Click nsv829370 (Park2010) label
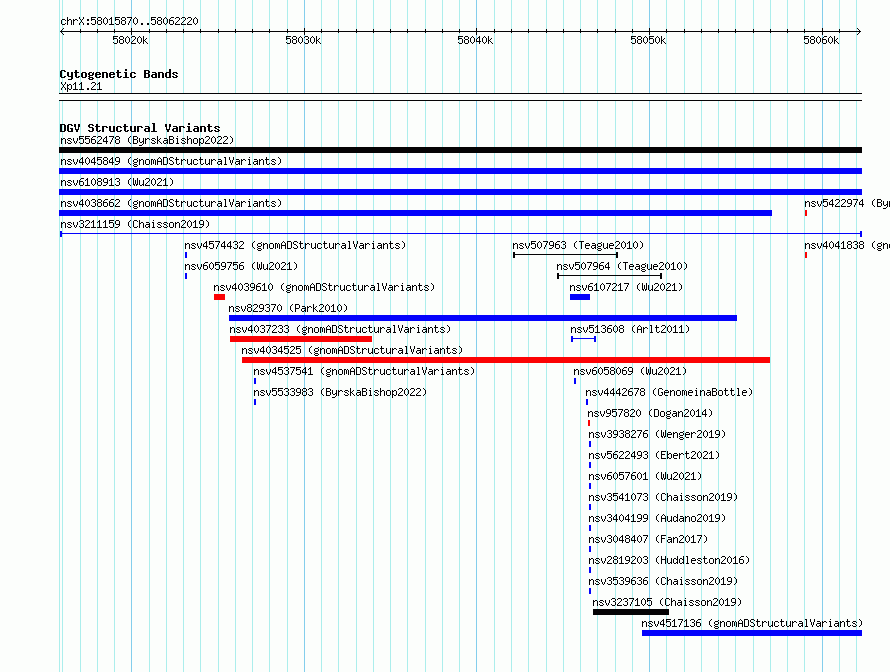 [x=288, y=308]
